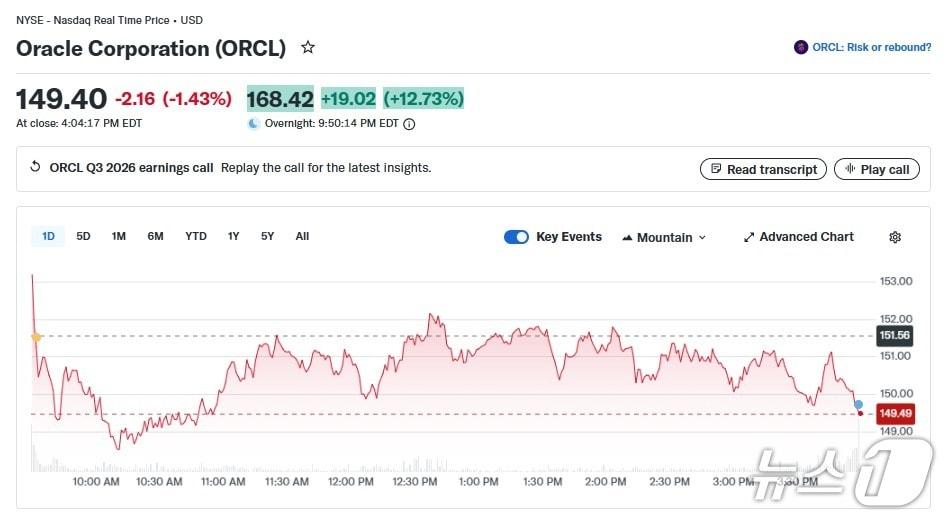This screenshot has height=520, width=947.
Task: Select the 1Y time range
Action: click(234, 236)
